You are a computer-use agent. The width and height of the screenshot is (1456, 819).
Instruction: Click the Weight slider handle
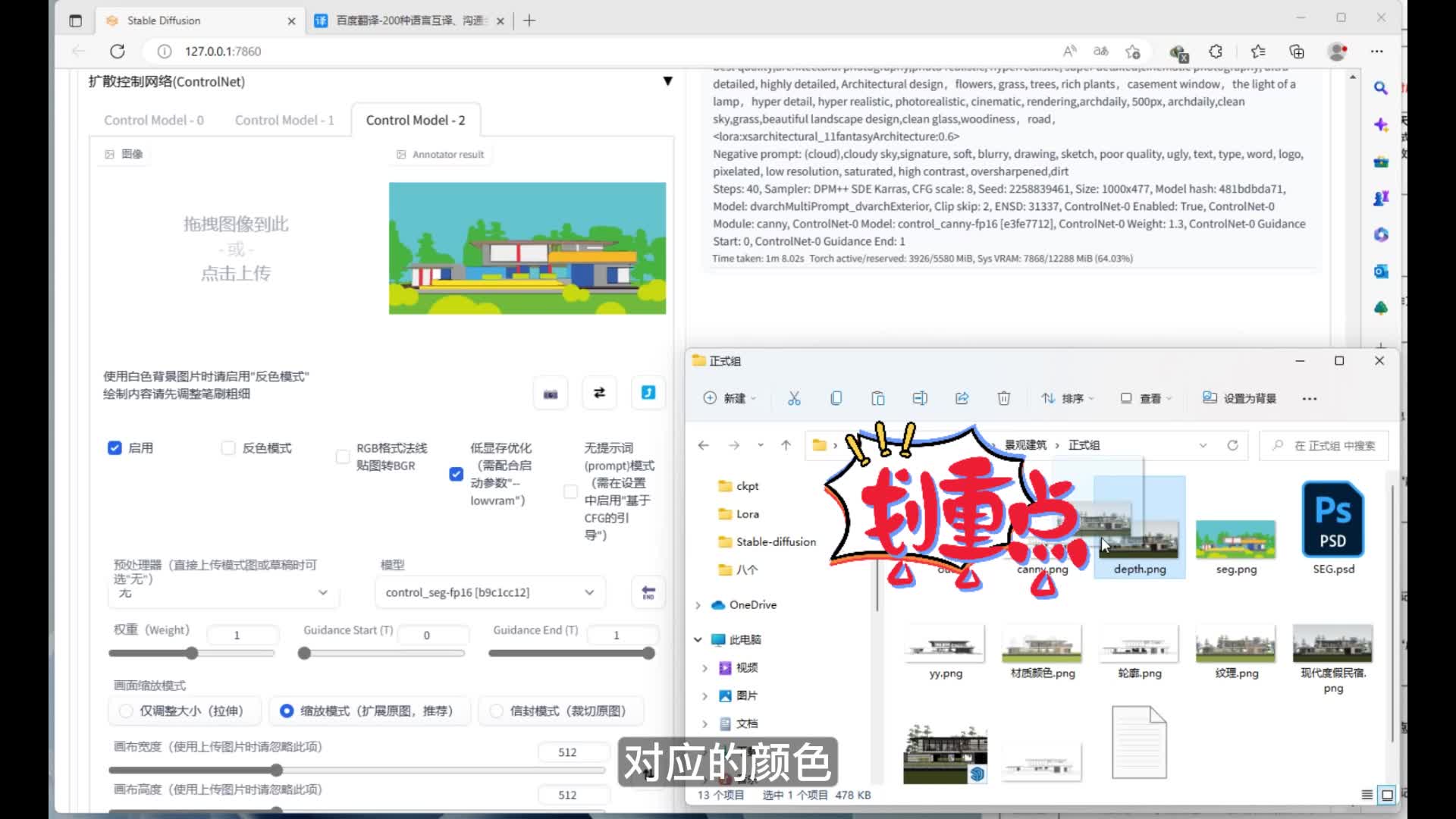192,653
